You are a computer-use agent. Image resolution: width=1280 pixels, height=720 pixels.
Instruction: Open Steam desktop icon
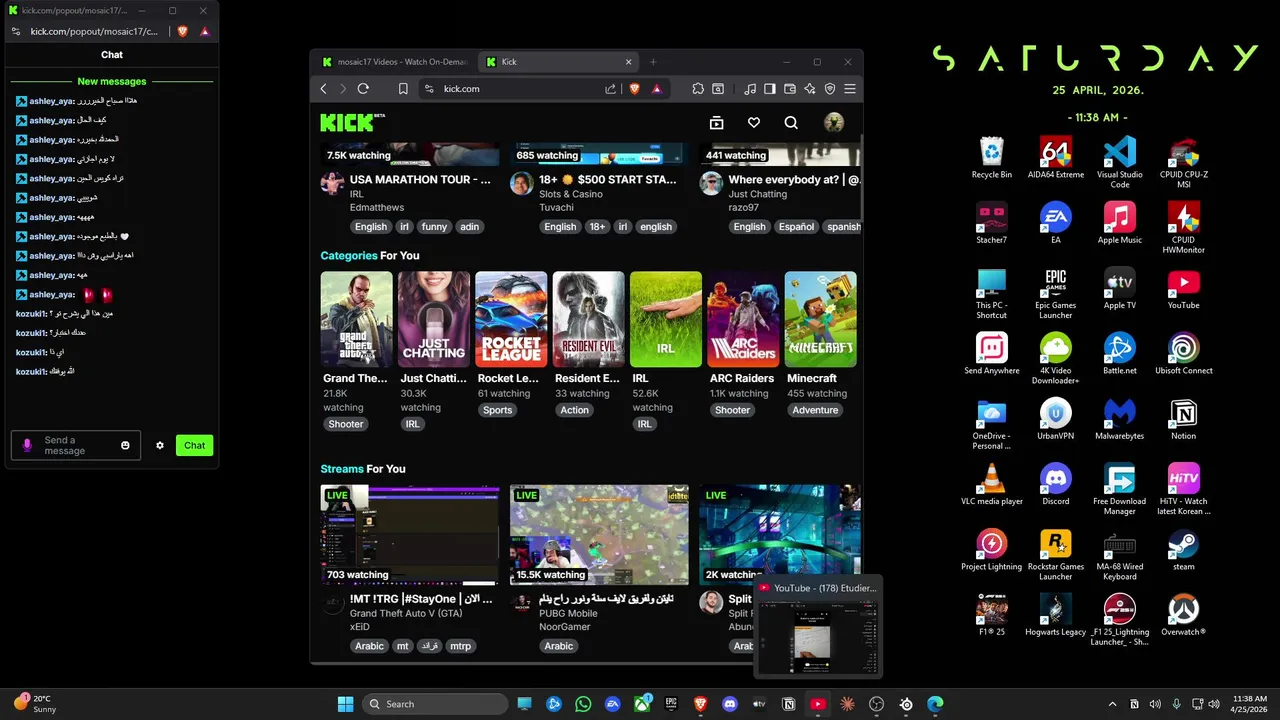[x=1184, y=550]
